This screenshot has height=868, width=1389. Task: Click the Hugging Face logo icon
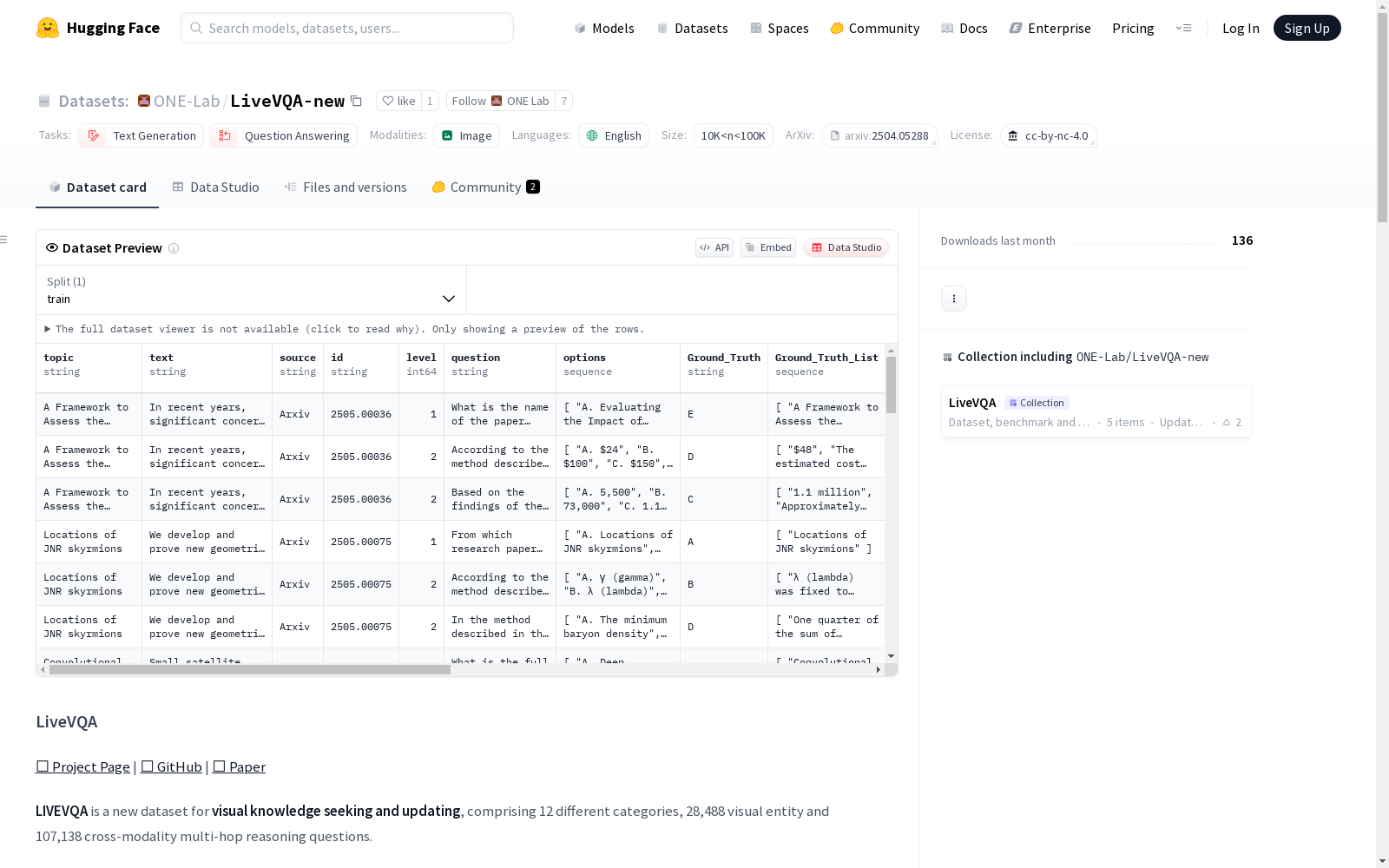(x=48, y=28)
